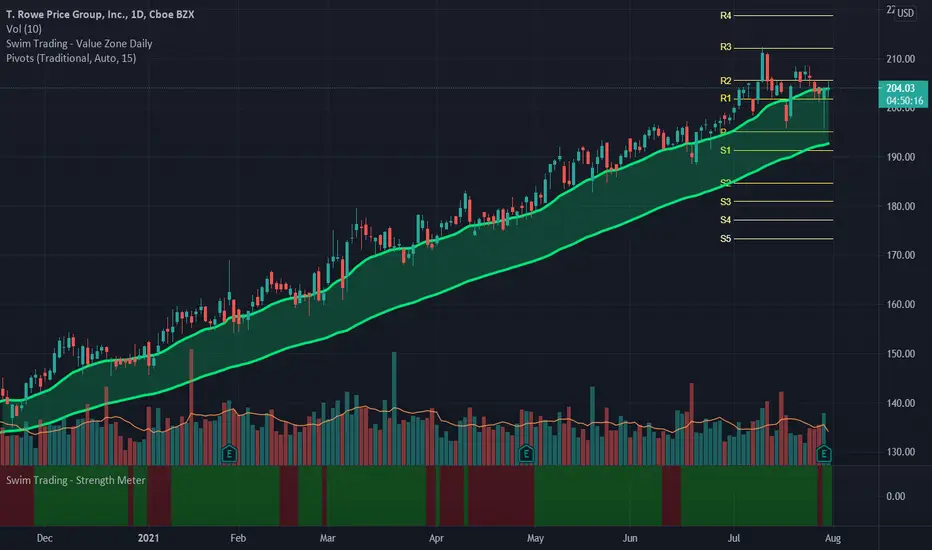Click the S1 pivot level label
This screenshot has width=932, height=550.
click(x=726, y=150)
